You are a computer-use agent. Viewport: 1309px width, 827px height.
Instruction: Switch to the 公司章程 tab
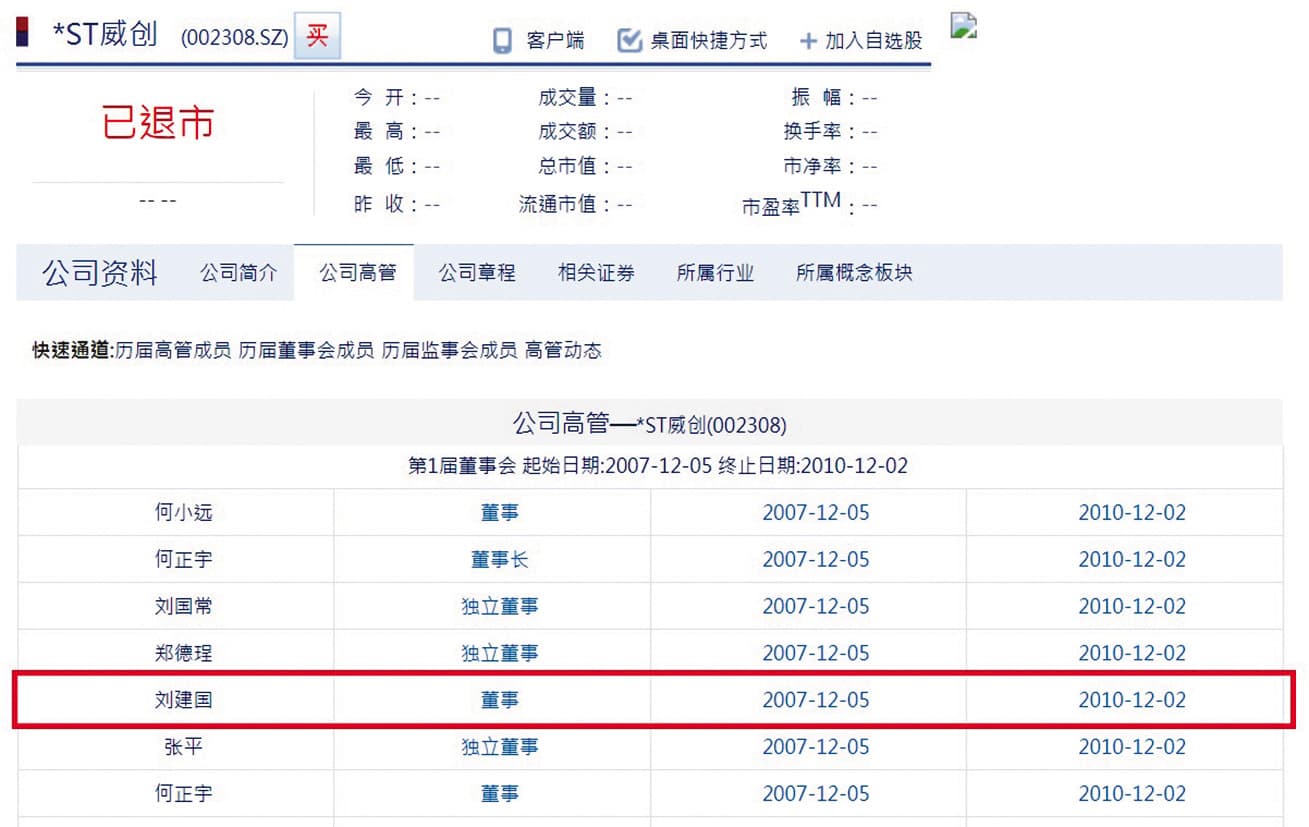click(477, 273)
